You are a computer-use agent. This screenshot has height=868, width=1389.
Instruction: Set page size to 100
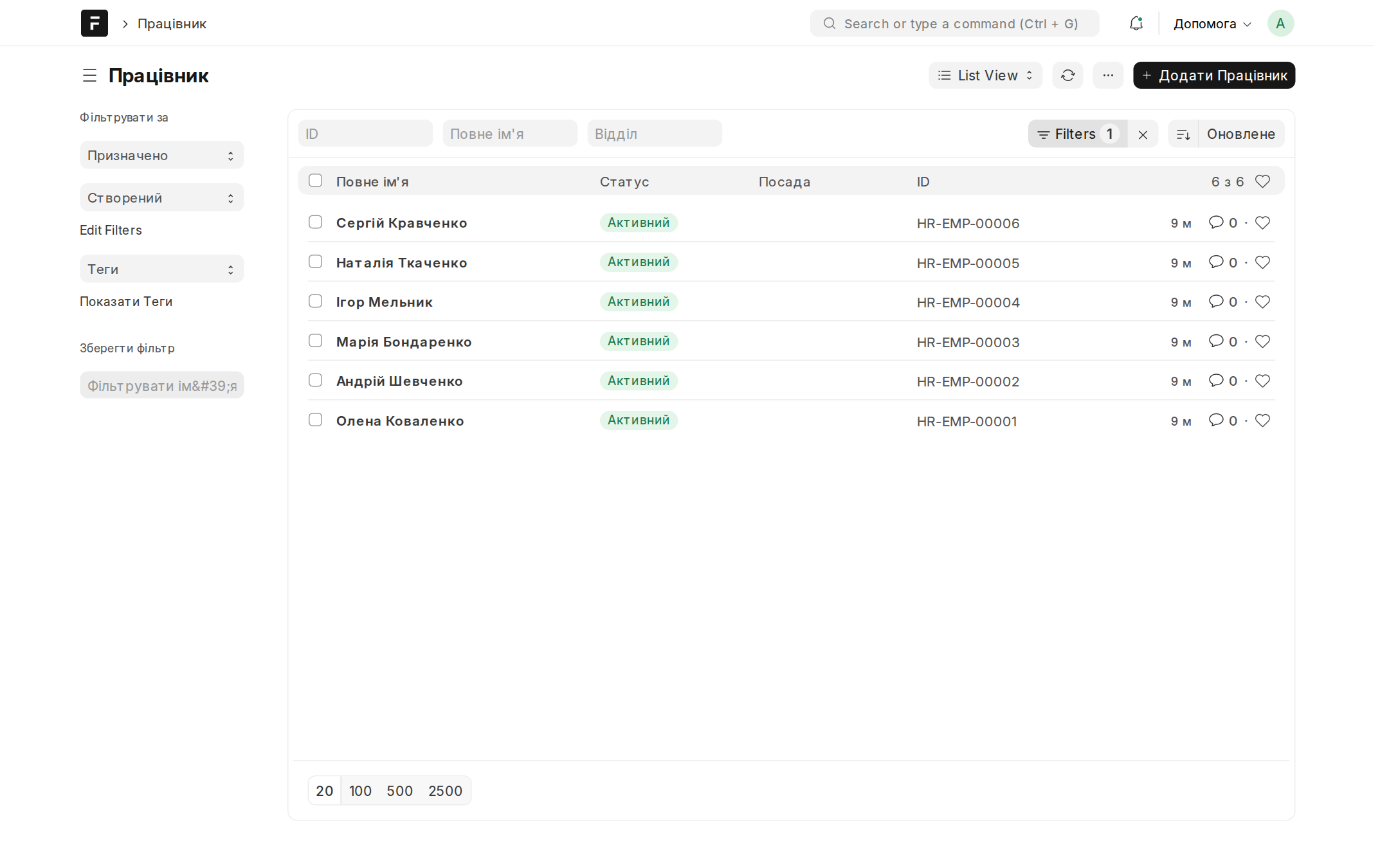(x=360, y=791)
